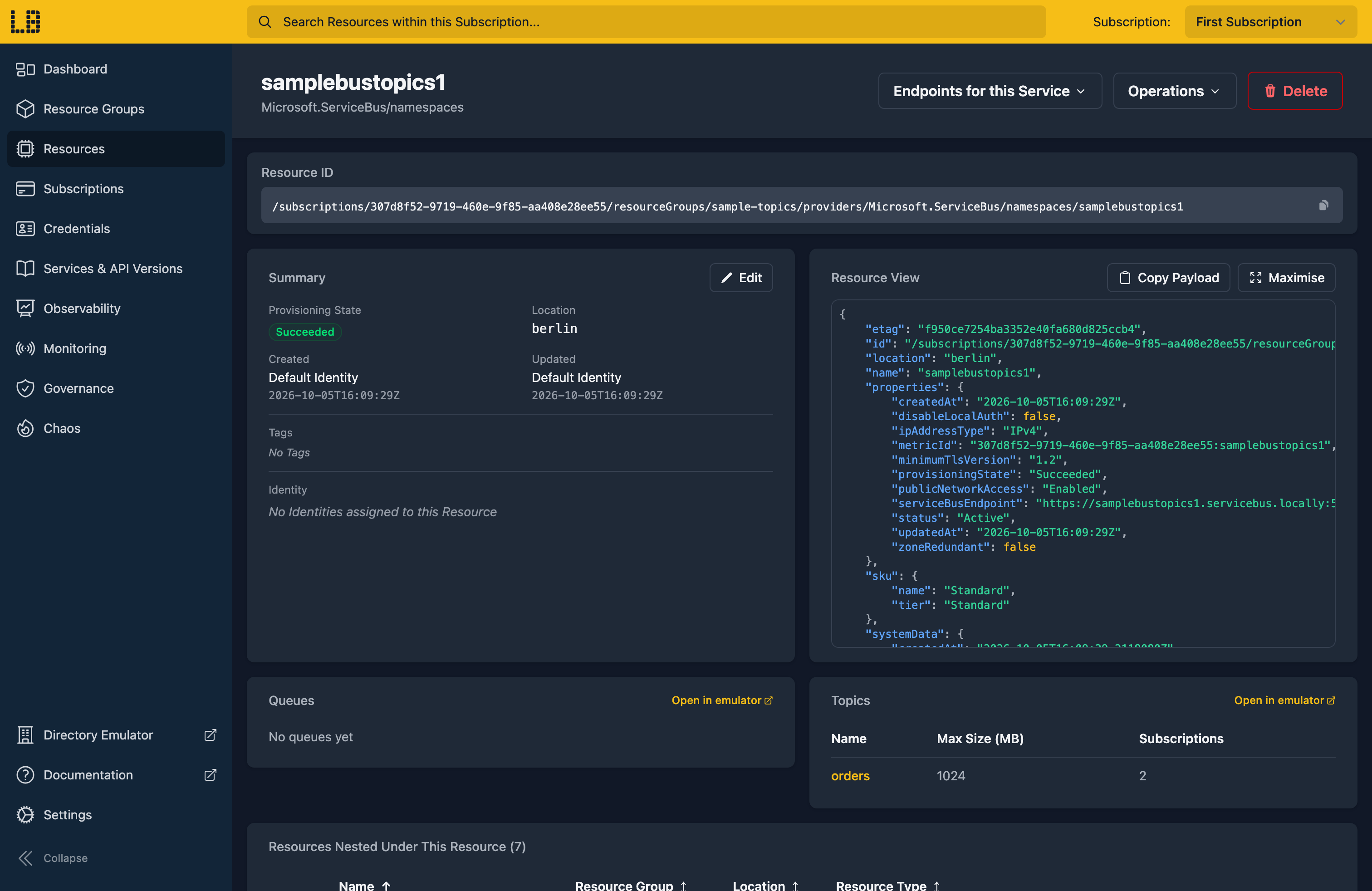Focus the Search Resources input field

[x=646, y=22]
